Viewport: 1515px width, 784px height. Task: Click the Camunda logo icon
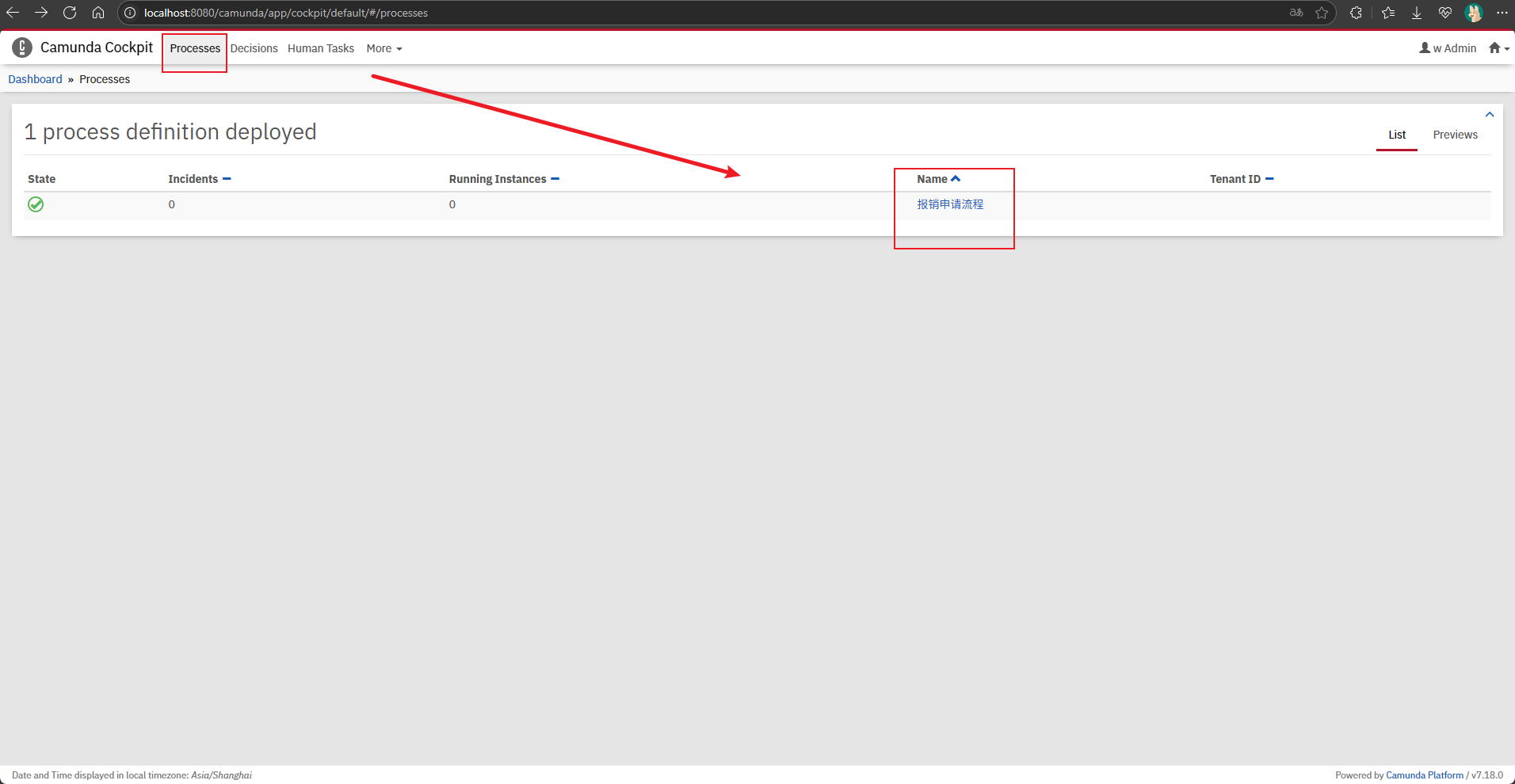22,48
